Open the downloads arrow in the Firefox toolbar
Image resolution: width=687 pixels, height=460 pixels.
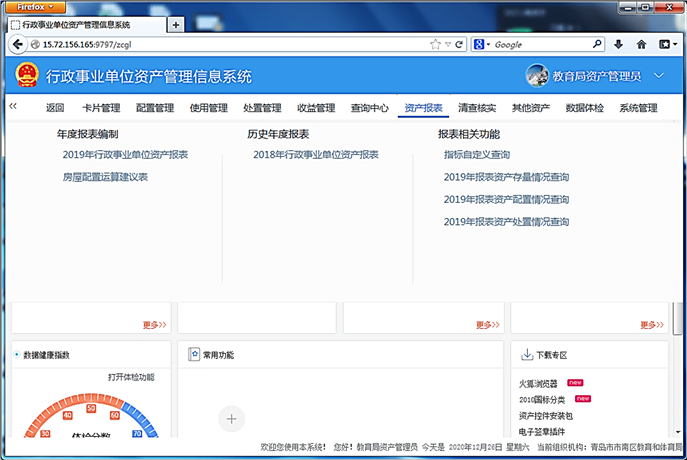tap(619, 44)
